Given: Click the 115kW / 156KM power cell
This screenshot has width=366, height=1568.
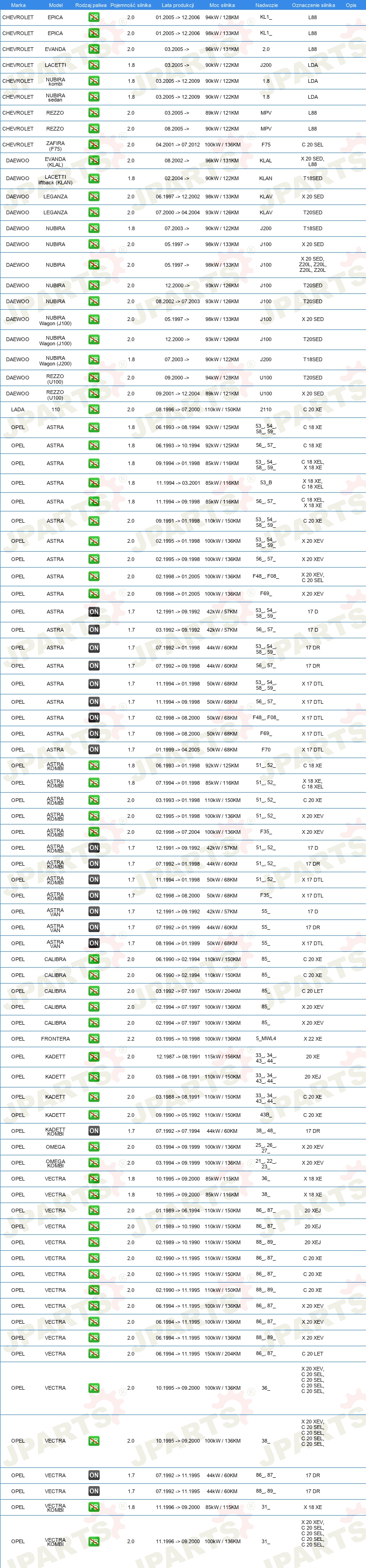Looking at the screenshot, I should pos(222,1057).
